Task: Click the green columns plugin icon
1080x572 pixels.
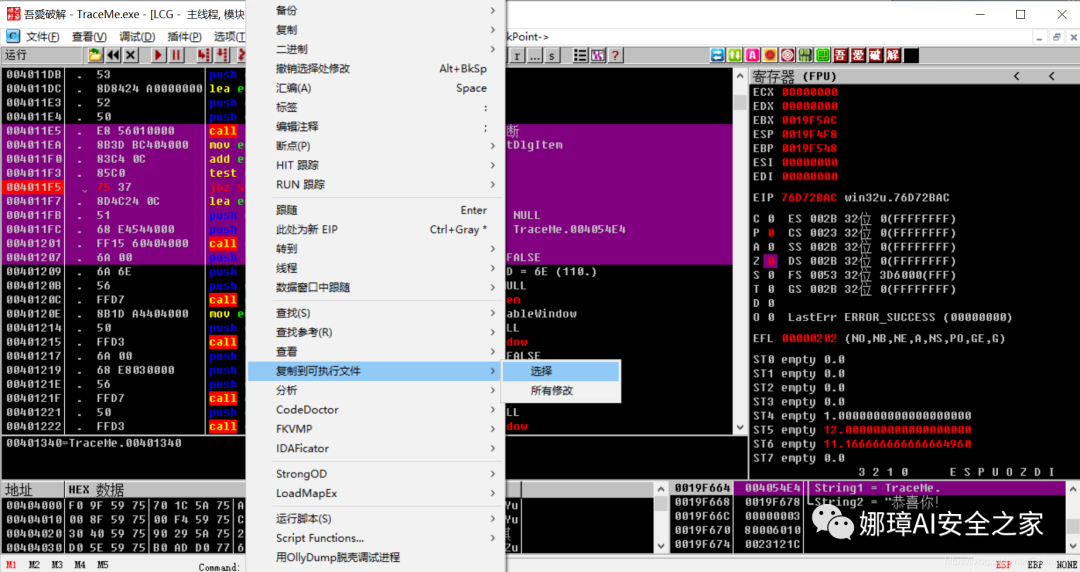Action: tap(805, 55)
